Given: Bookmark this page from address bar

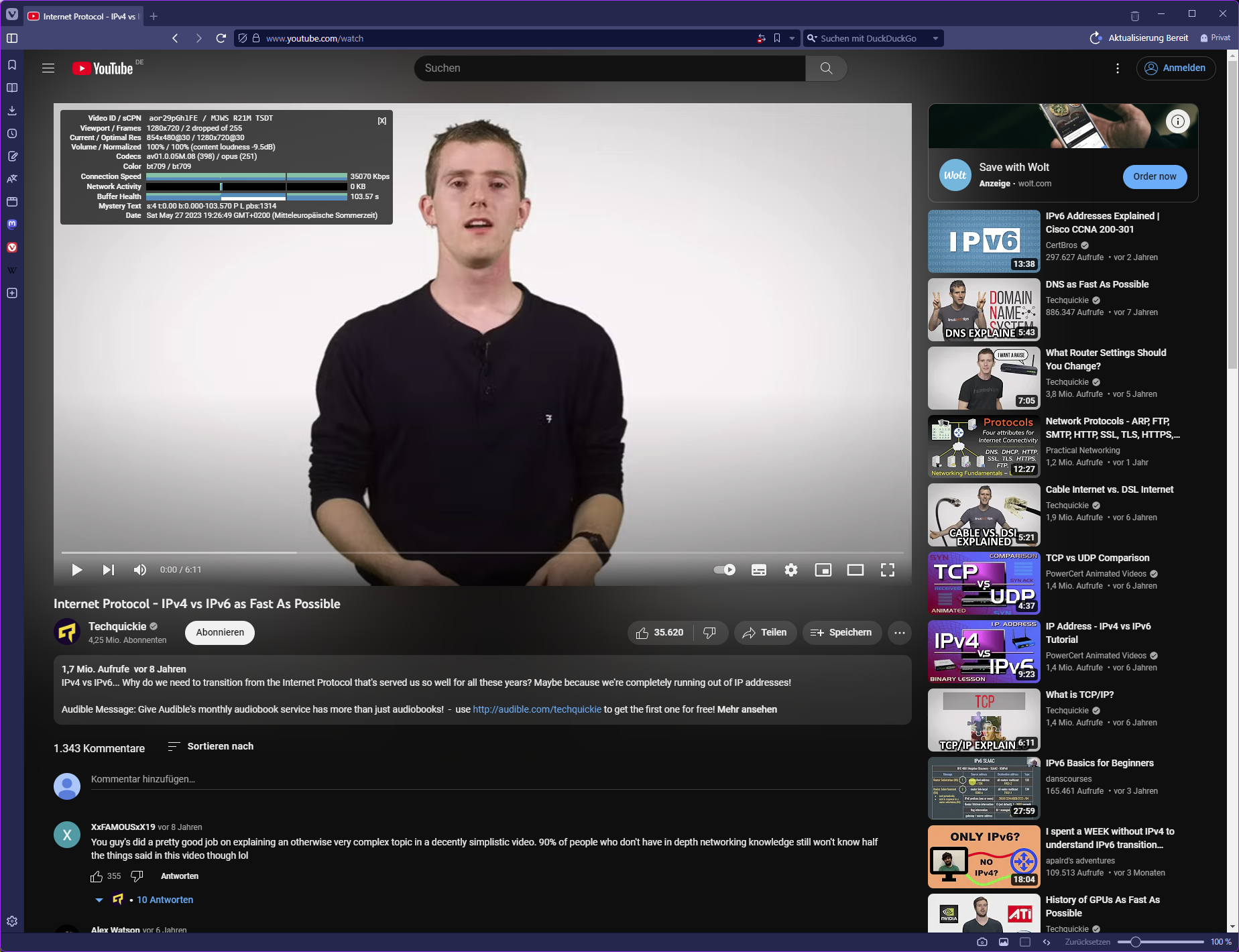Looking at the screenshot, I should pos(777,38).
